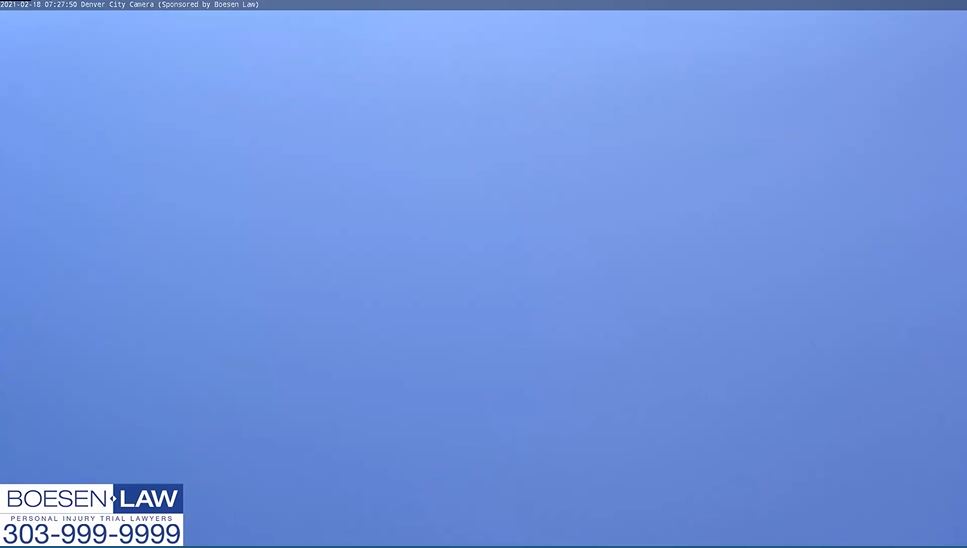Click the BOESEN word in the logo

click(x=55, y=499)
